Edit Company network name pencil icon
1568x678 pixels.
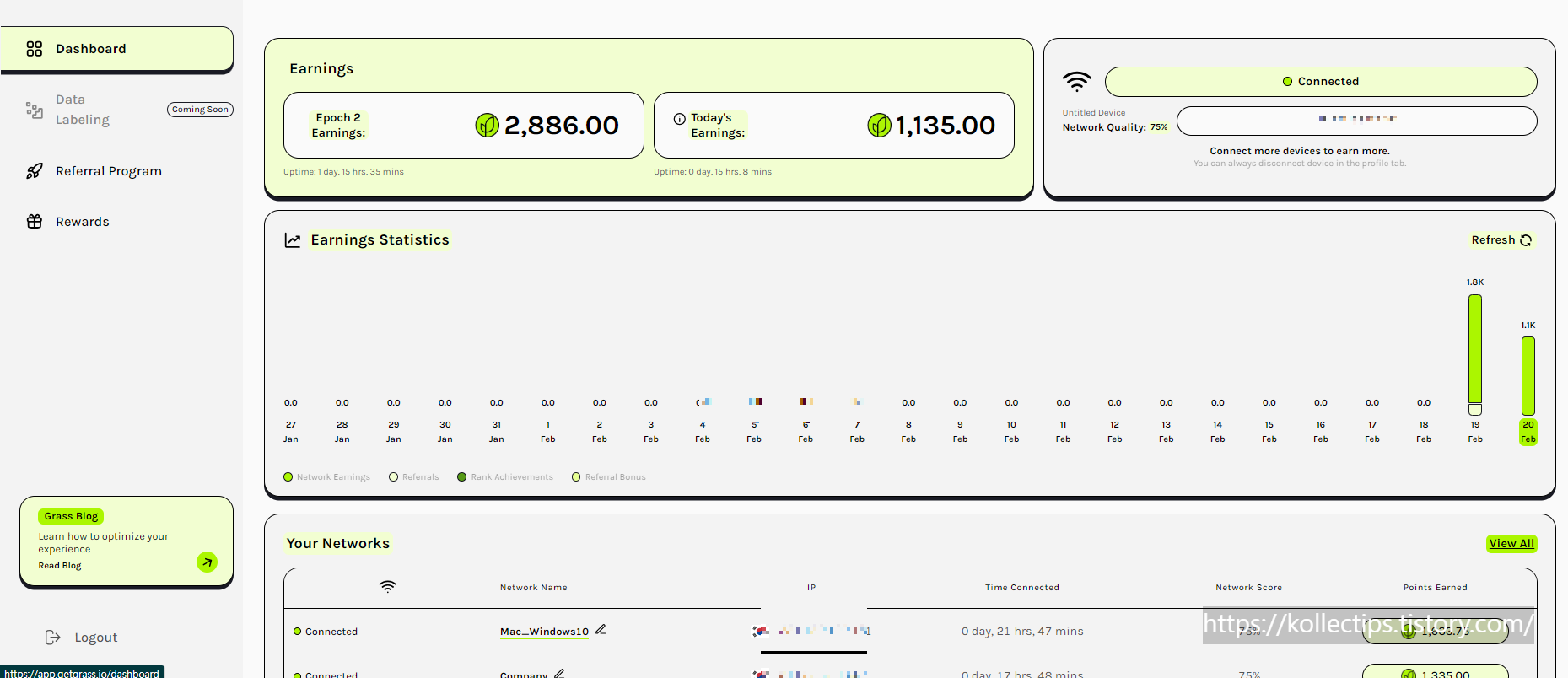pyautogui.click(x=559, y=673)
